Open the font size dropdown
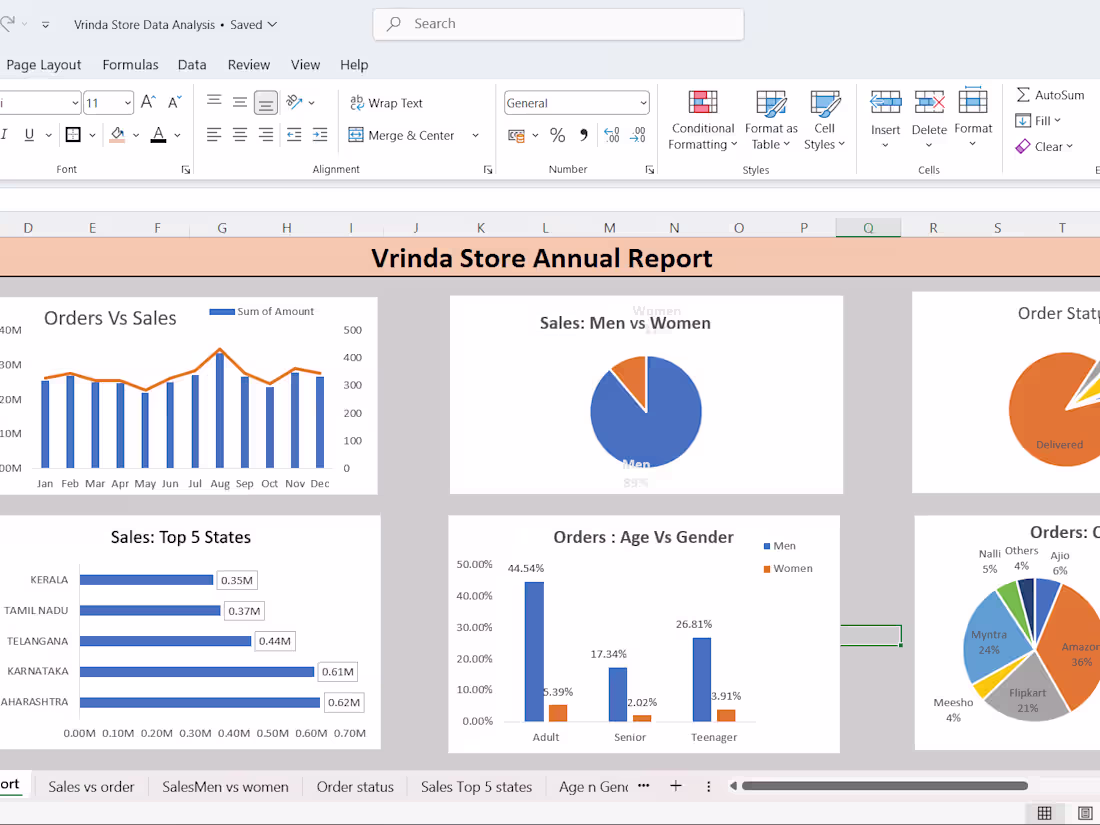This screenshot has height=825, width=1100. click(x=128, y=103)
